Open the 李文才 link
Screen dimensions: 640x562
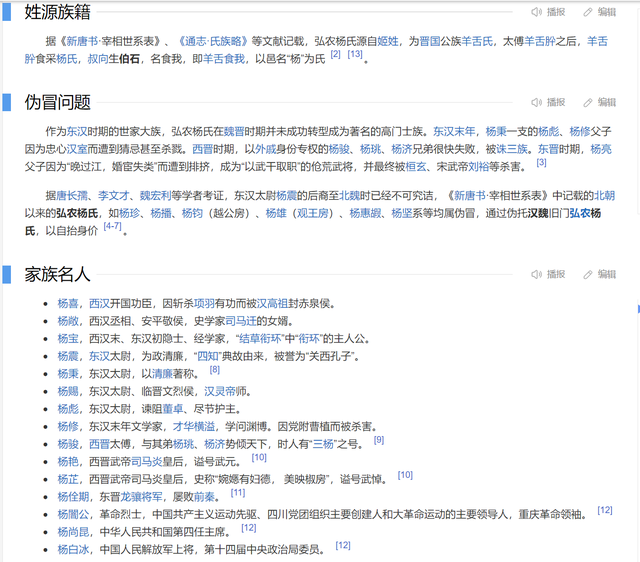(114, 196)
